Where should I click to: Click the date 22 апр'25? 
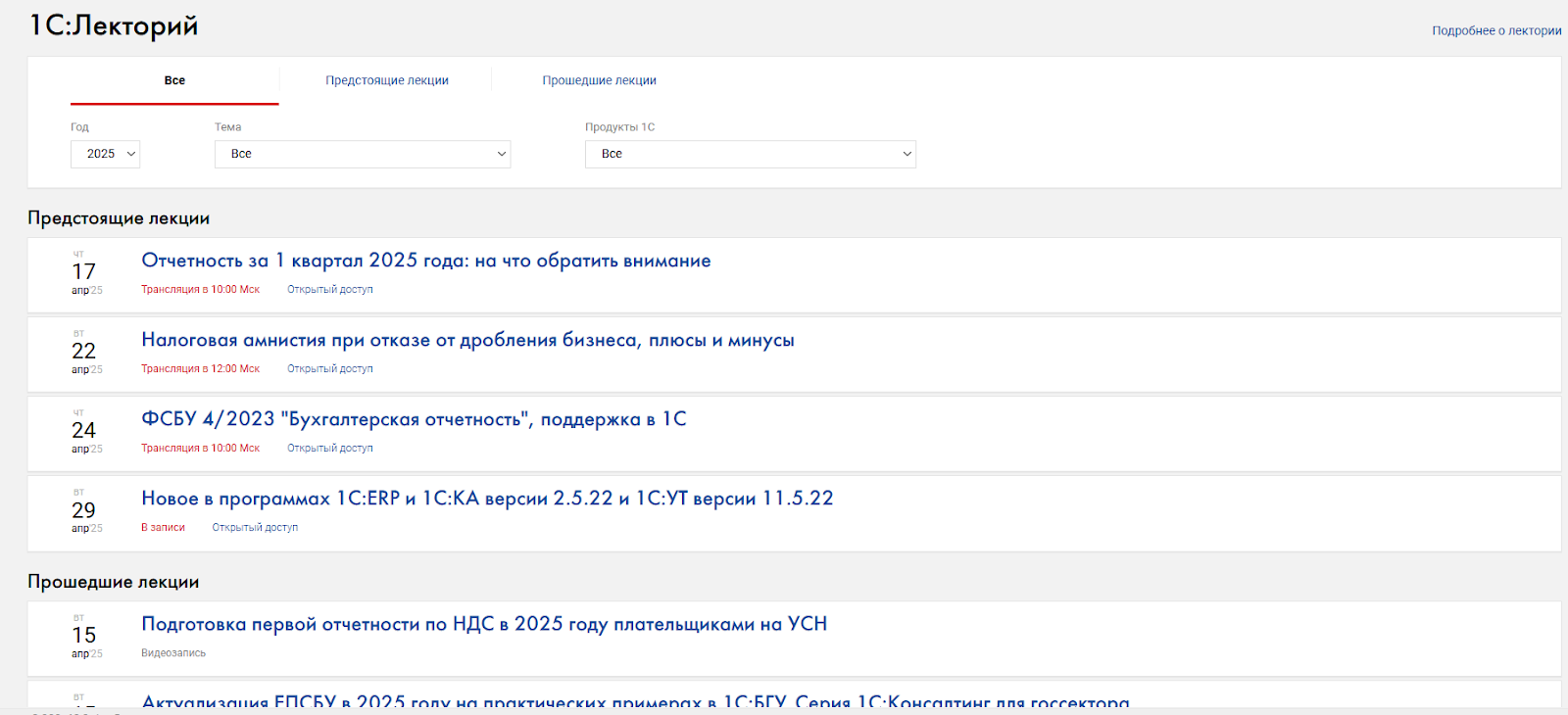85,353
